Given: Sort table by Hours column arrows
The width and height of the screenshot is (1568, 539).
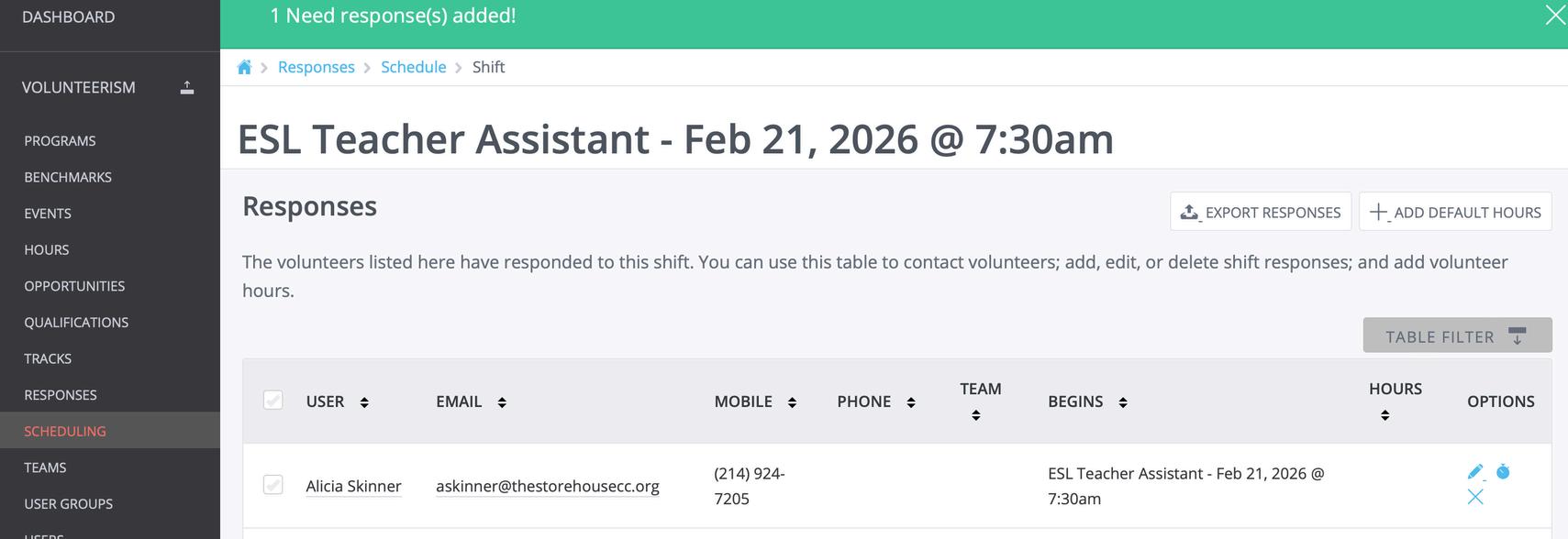Looking at the screenshot, I should 1385,415.
